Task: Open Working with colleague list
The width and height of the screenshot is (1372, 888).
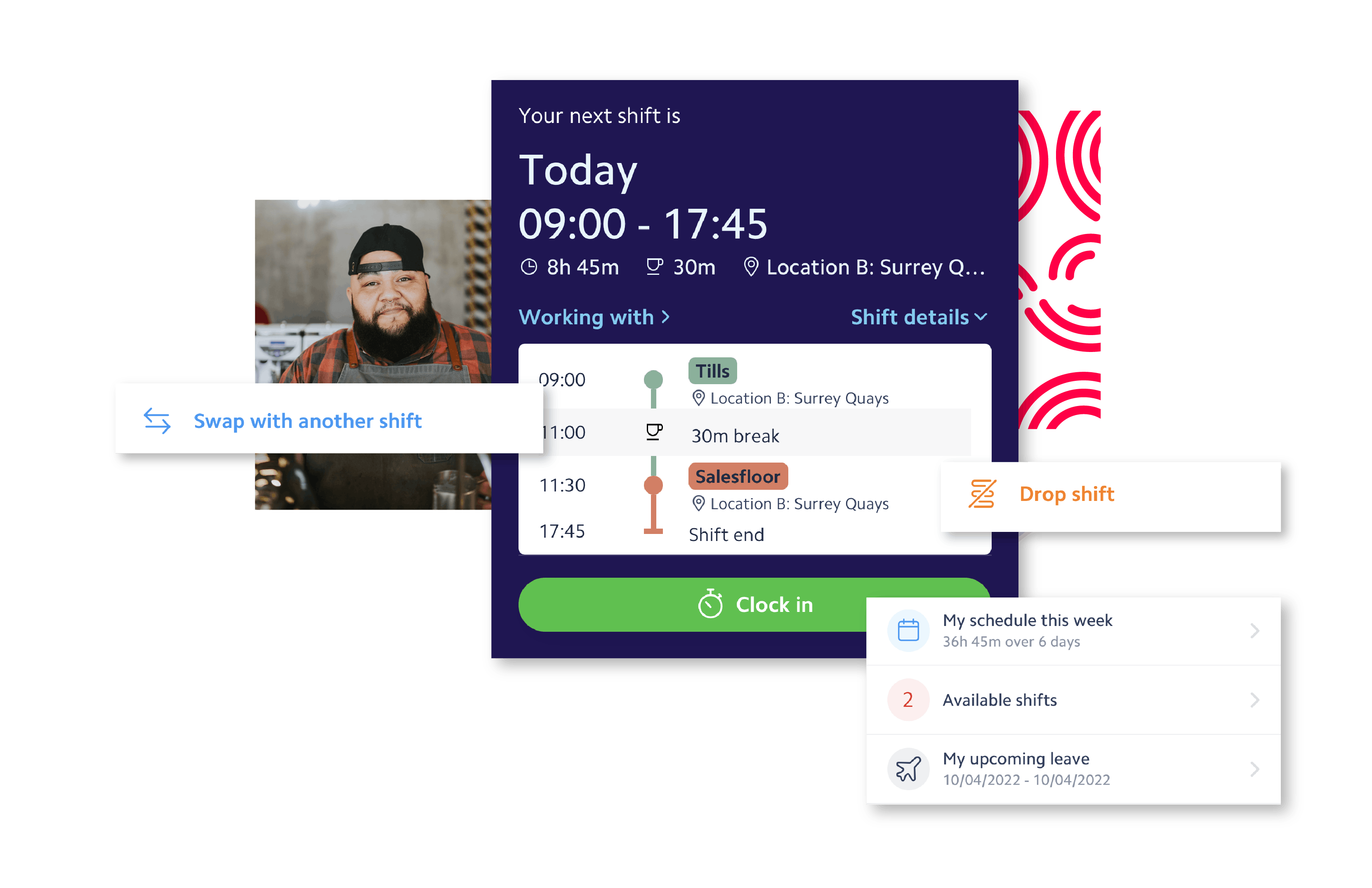Action: pyautogui.click(x=594, y=317)
